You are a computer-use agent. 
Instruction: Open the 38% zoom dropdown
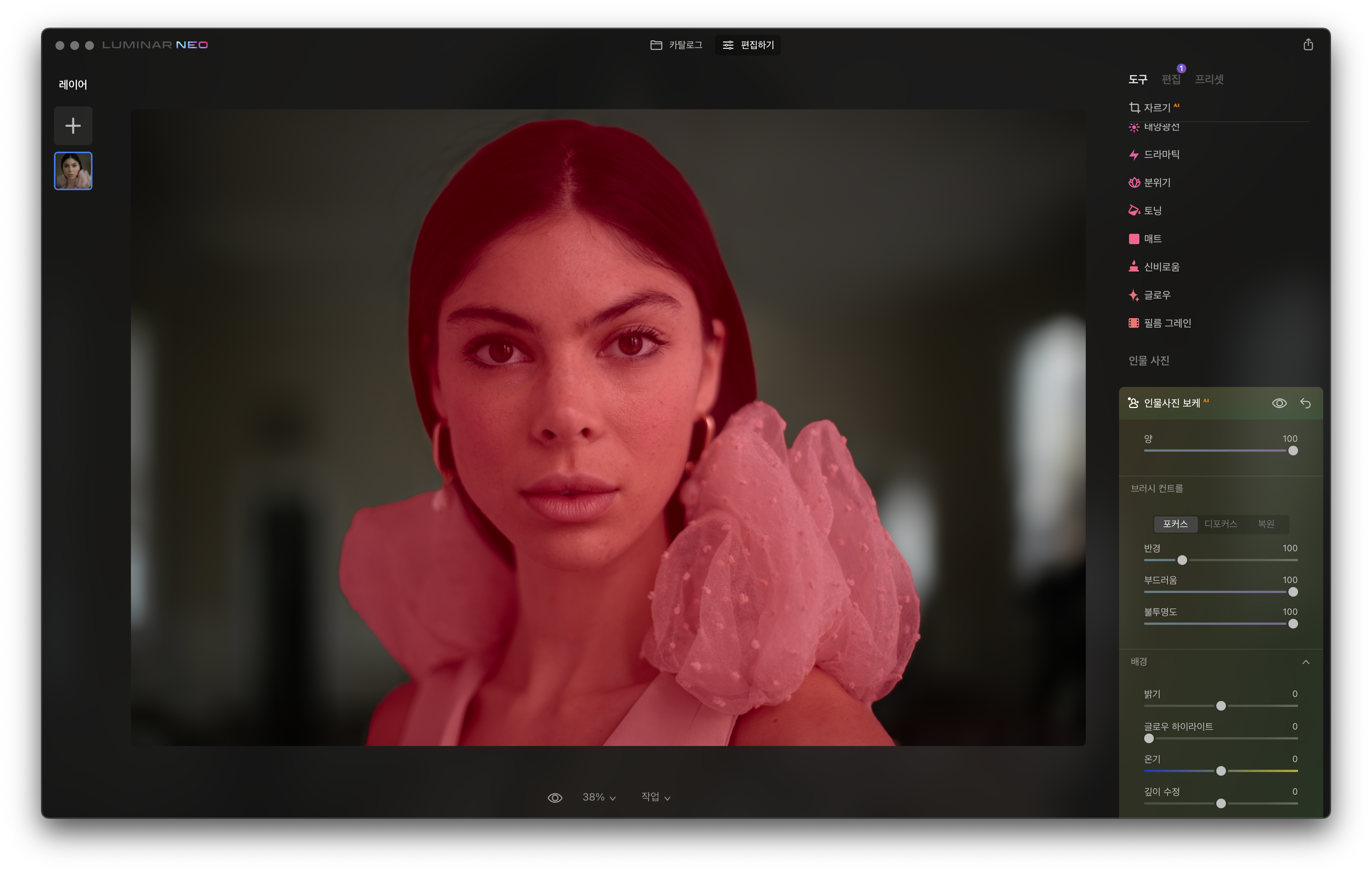pos(598,797)
